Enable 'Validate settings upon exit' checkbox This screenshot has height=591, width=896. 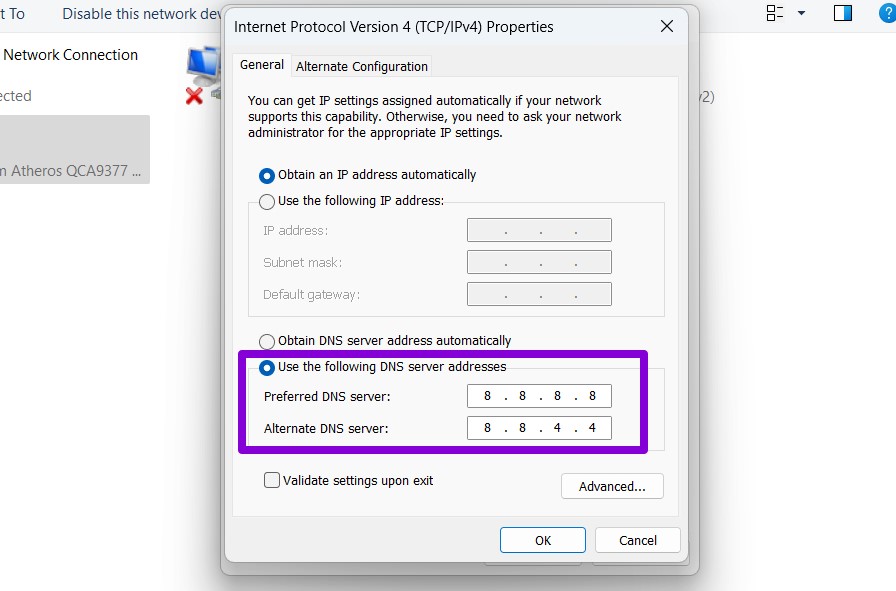pos(271,480)
